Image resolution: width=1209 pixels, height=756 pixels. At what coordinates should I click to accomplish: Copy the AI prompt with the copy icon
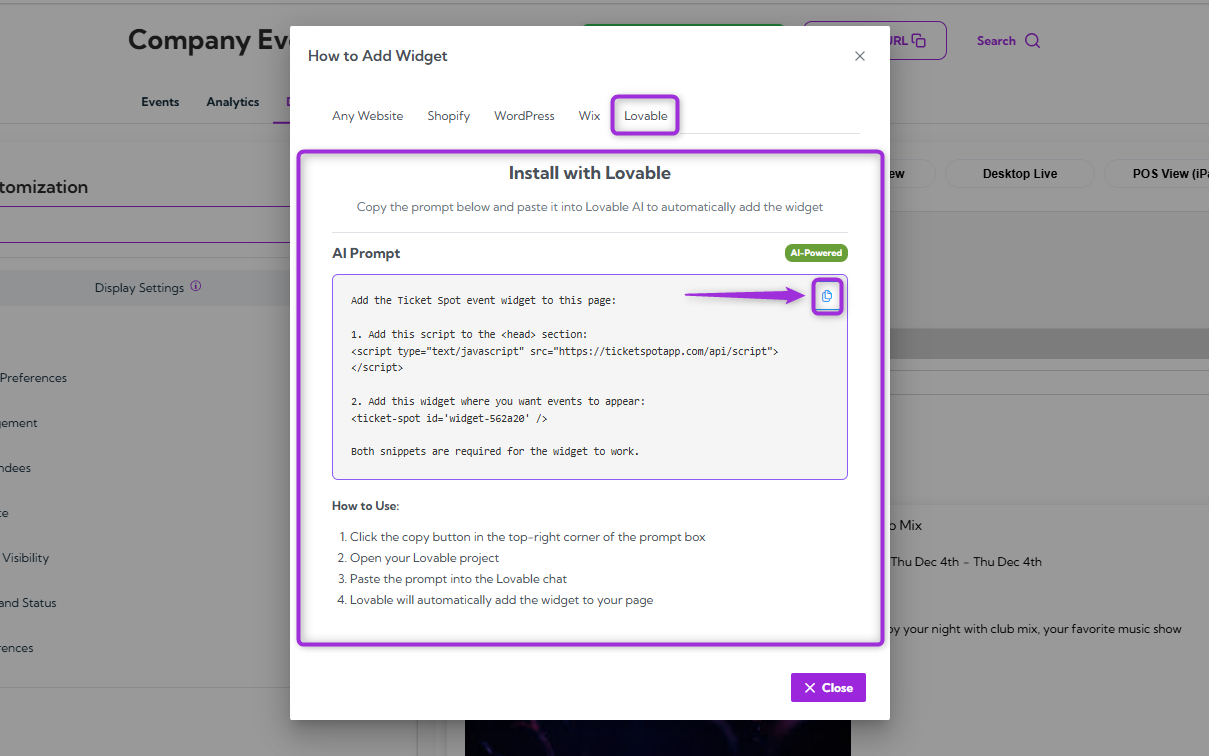click(x=827, y=296)
